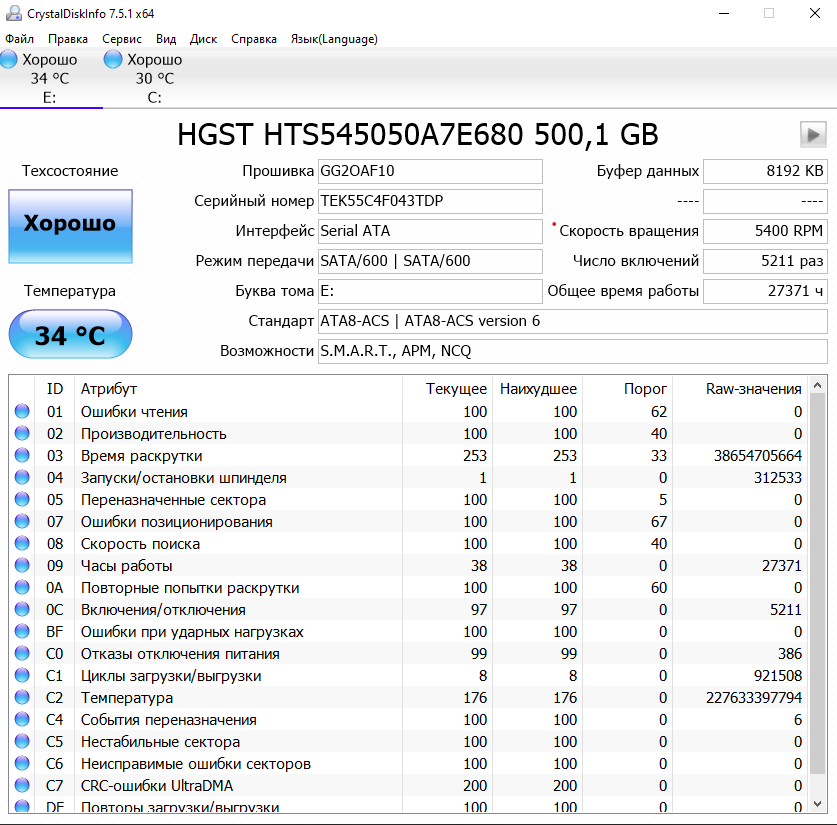The width and height of the screenshot is (837, 825).
Task: Click status orb for C4 События переназначения
Action: [x=22, y=719]
